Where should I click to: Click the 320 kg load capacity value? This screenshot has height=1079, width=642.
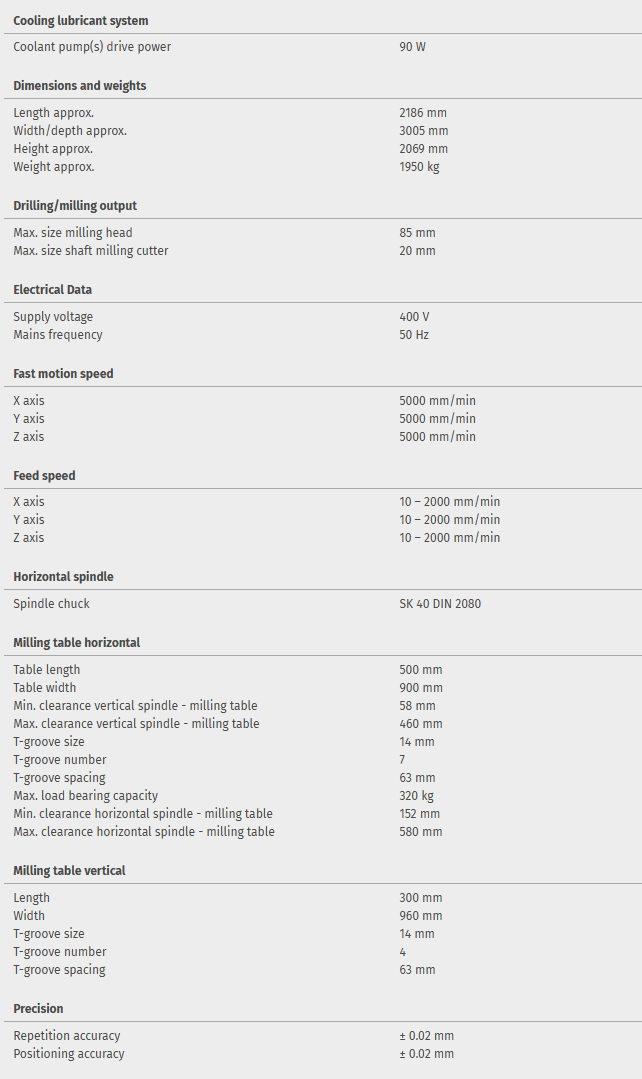[415, 796]
